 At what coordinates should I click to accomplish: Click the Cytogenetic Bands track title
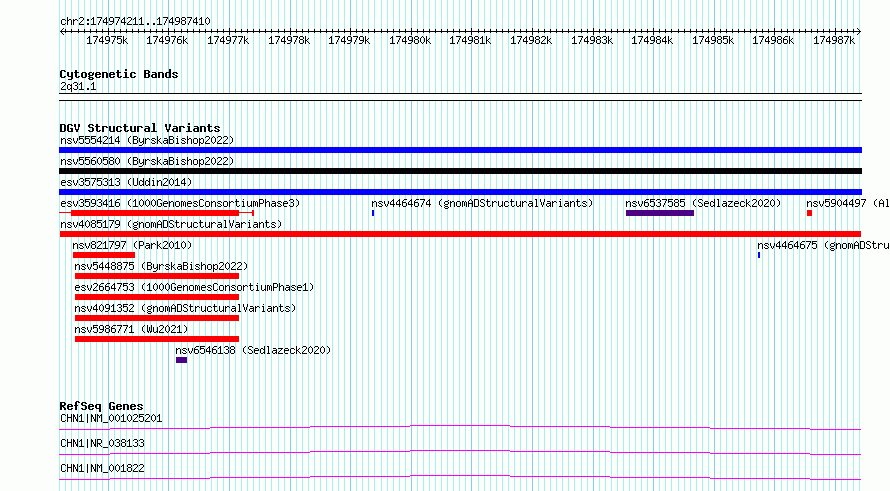pos(119,74)
